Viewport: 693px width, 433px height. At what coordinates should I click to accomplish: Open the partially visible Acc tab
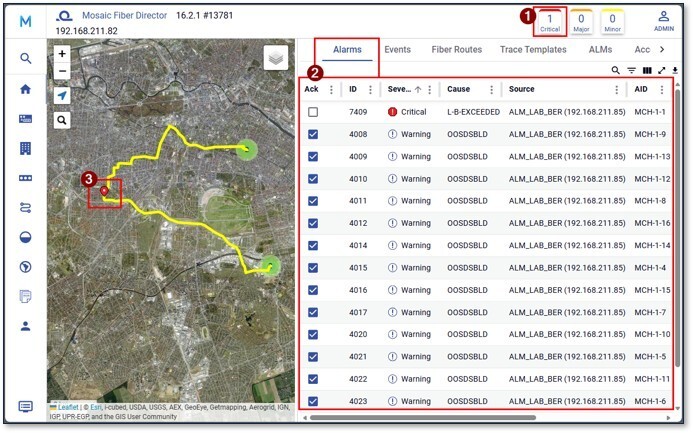point(642,49)
